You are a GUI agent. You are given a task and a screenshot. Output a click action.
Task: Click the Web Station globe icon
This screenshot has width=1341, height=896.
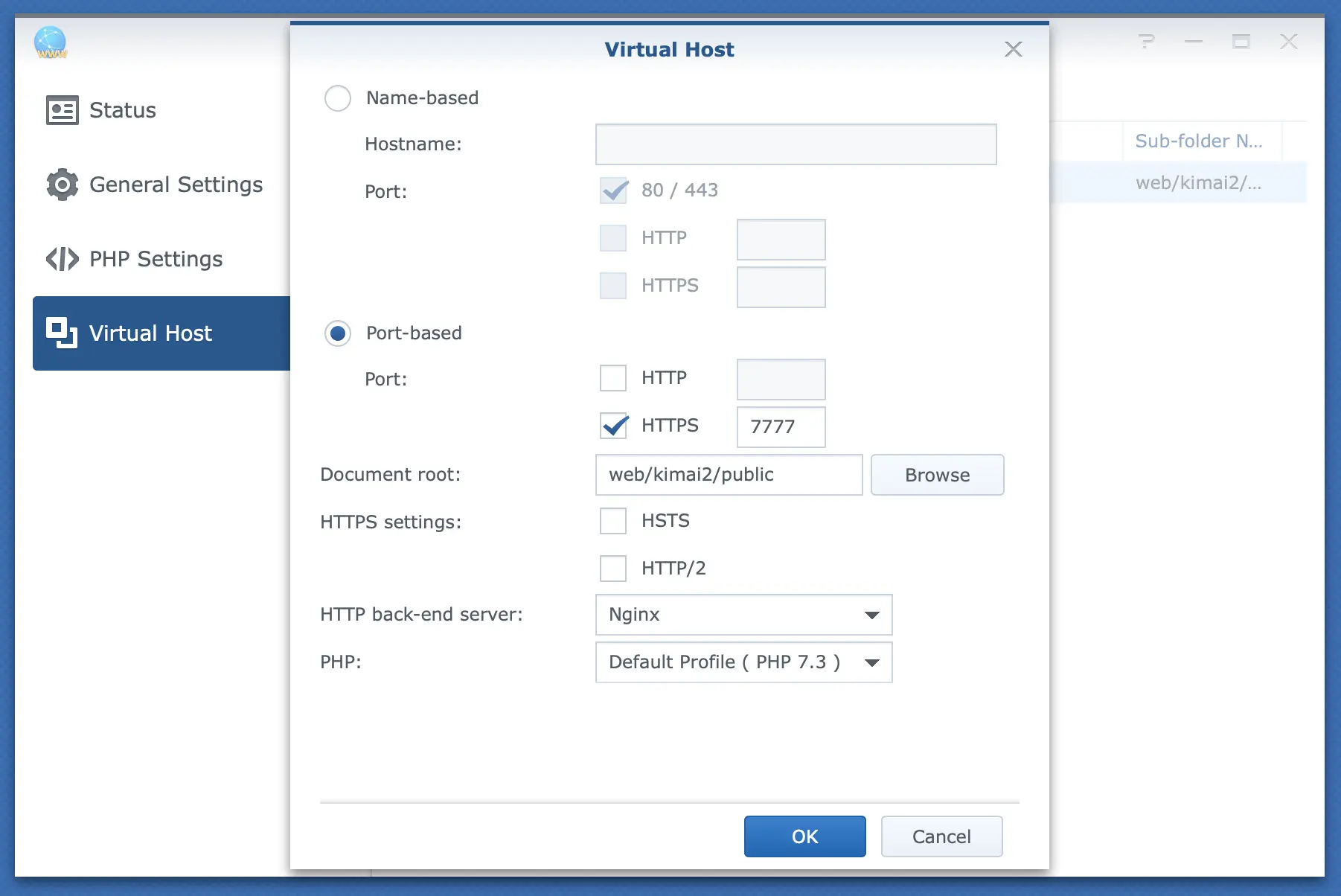51,42
